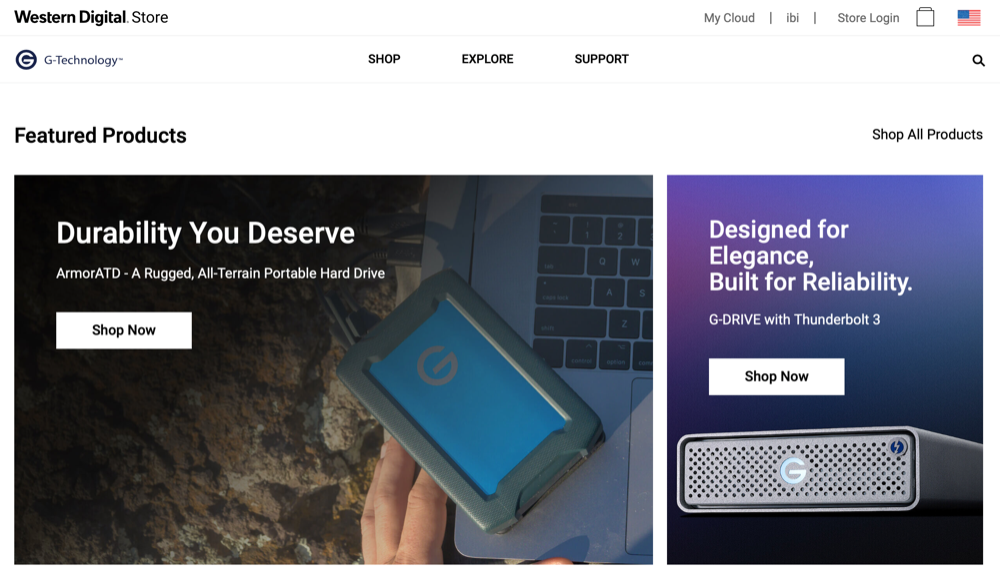Go to My Cloud link
Viewport: 1000px width, 585px height.
click(729, 18)
